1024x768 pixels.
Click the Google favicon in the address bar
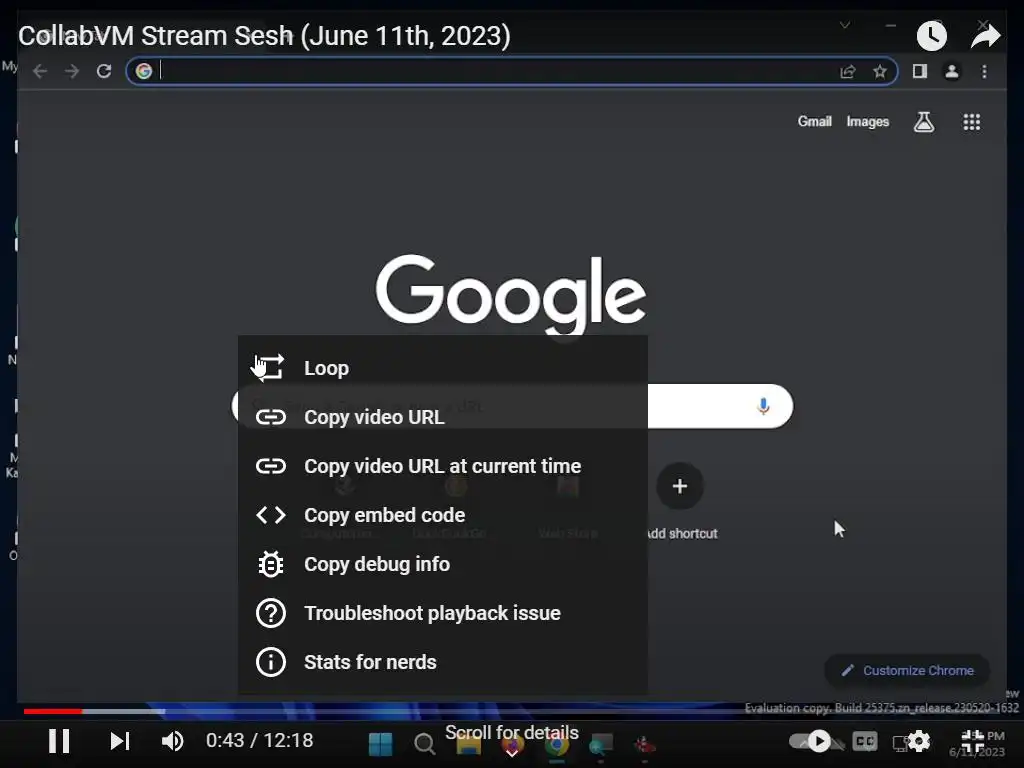(144, 71)
